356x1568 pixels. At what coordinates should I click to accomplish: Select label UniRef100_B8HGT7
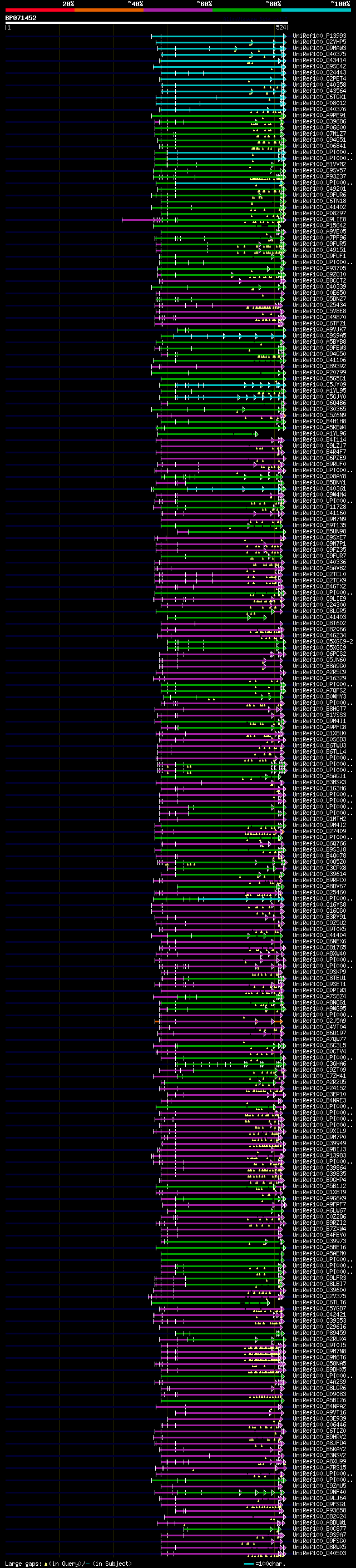[x=319, y=709]
